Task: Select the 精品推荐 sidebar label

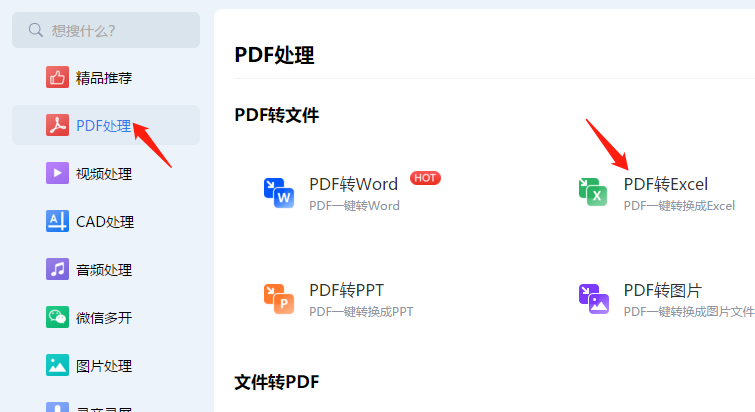Action: click(104, 78)
